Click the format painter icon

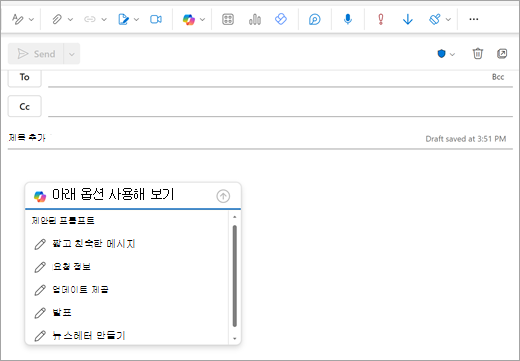click(x=435, y=19)
